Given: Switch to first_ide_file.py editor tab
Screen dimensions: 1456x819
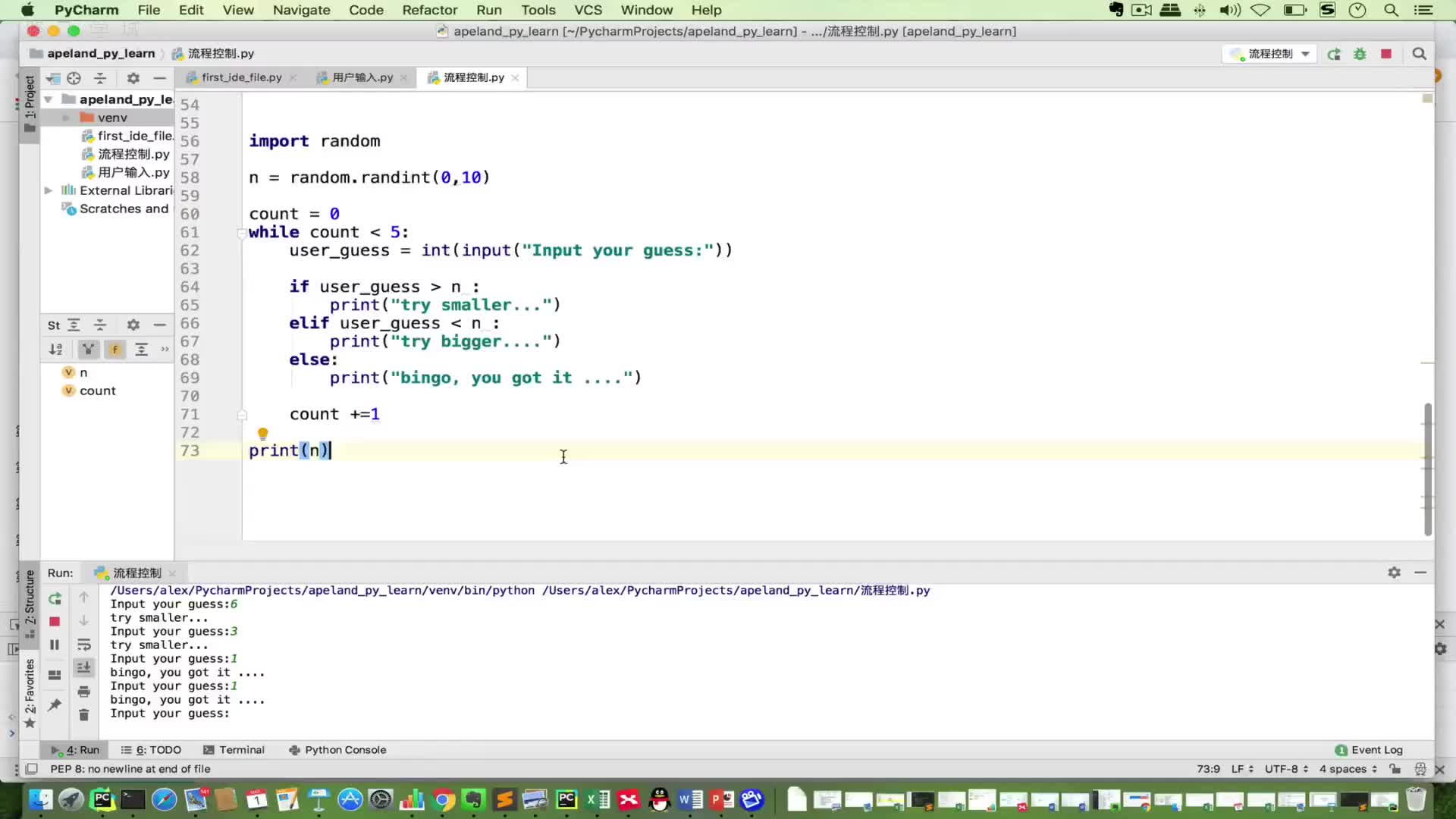Looking at the screenshot, I should [x=241, y=77].
